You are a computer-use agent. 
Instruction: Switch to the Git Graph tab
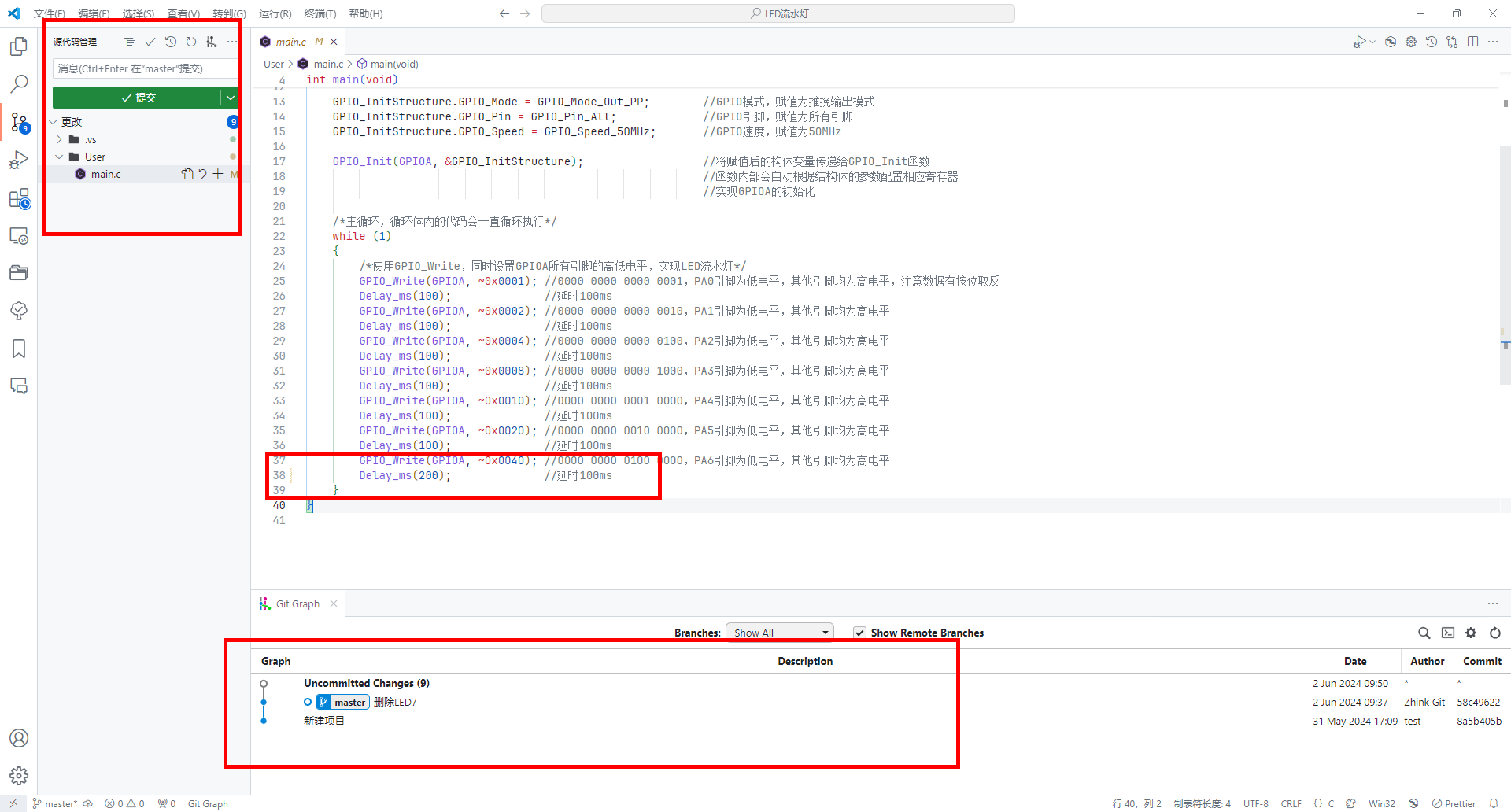297,603
